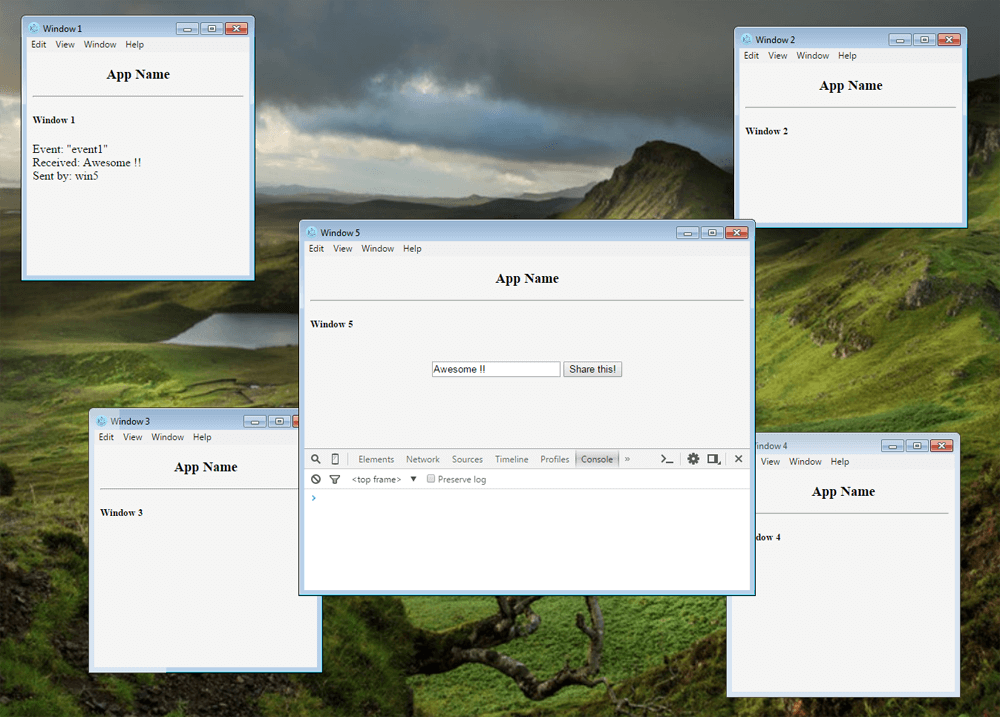Click the Window 2 title bar app icon
This screenshot has height=717, width=1000.
coord(747,39)
